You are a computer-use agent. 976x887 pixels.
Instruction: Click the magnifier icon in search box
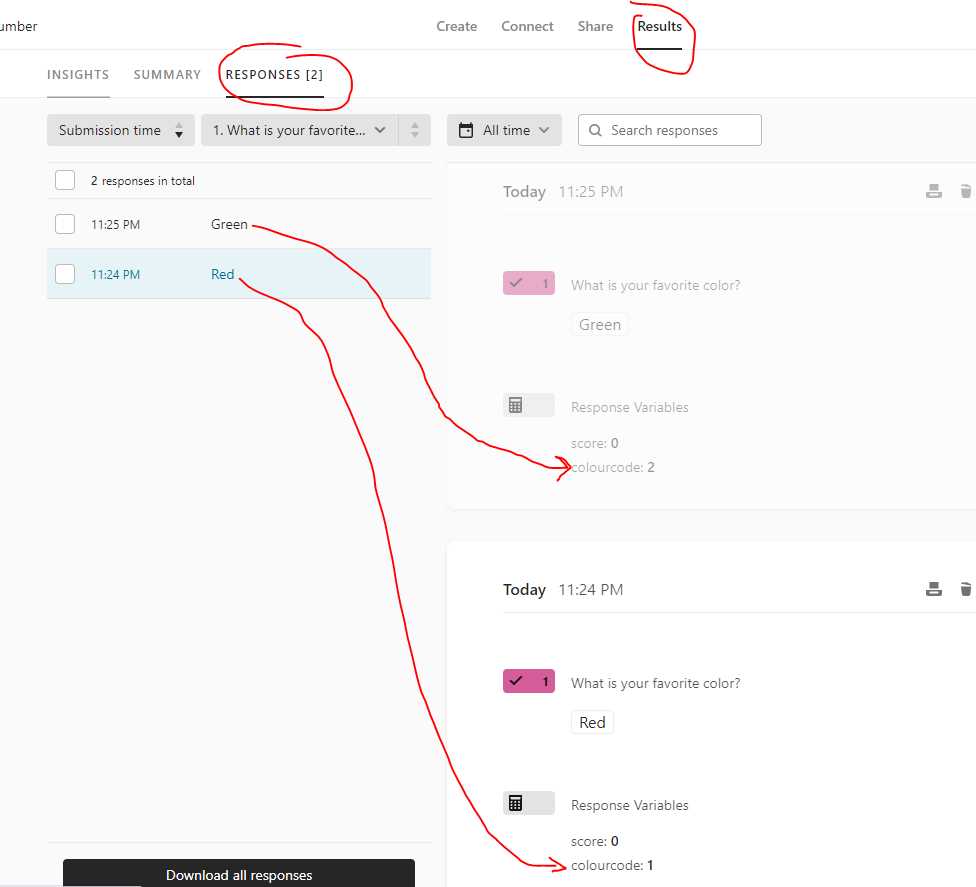click(x=595, y=130)
